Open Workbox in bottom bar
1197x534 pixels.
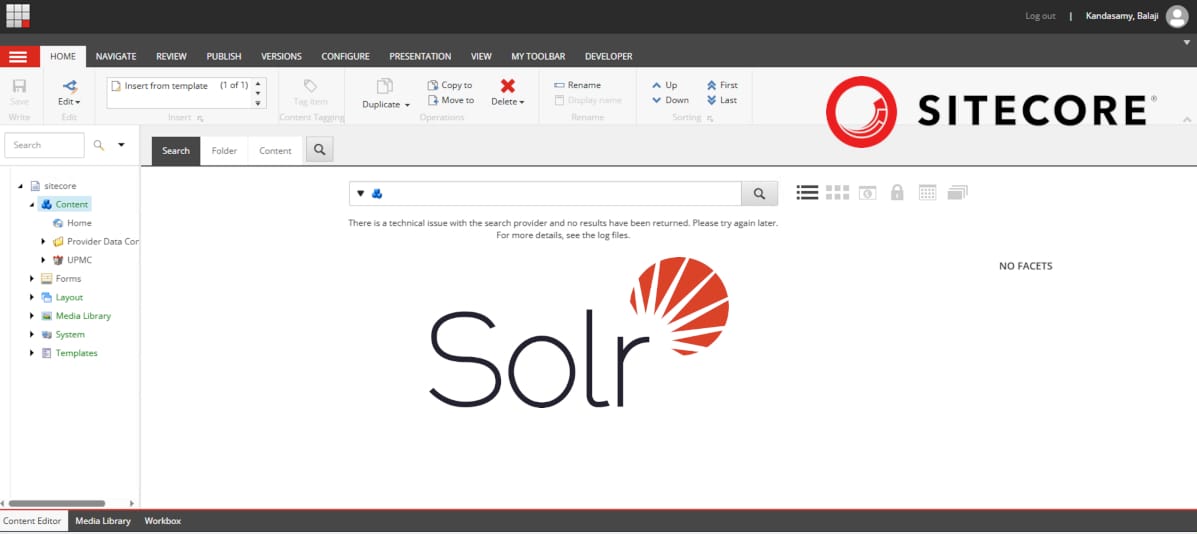[163, 521]
